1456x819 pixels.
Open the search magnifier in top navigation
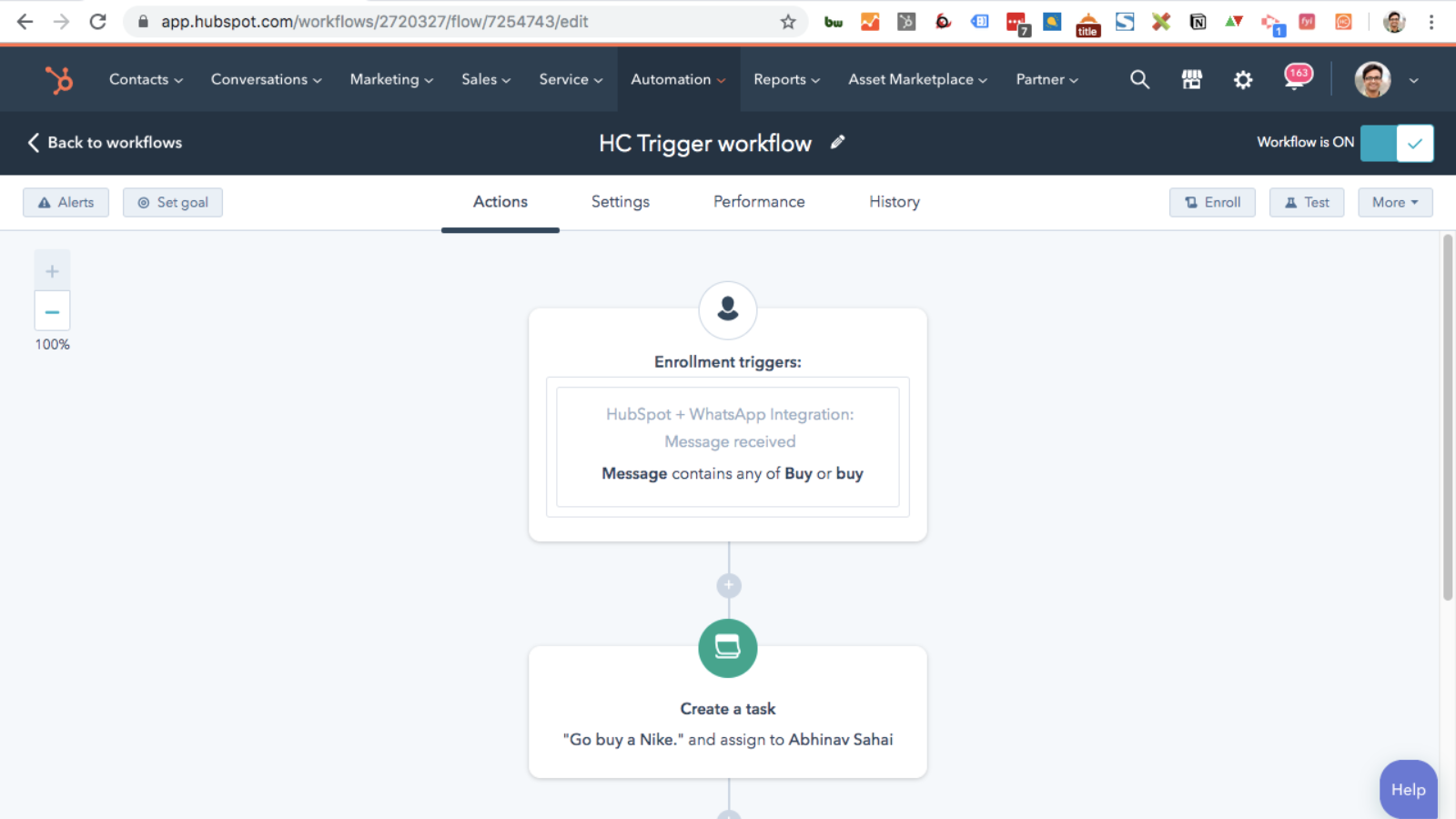[x=1139, y=79]
